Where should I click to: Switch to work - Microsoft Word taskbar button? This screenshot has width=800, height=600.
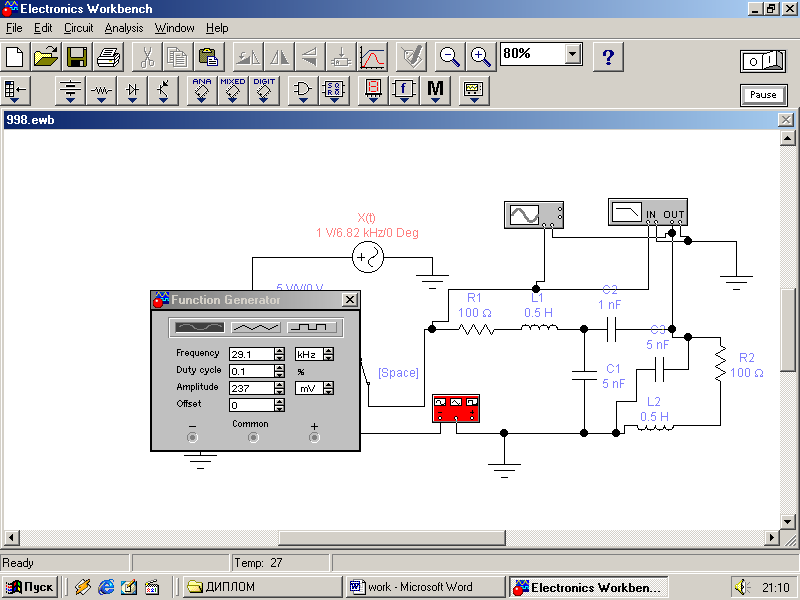[426, 587]
